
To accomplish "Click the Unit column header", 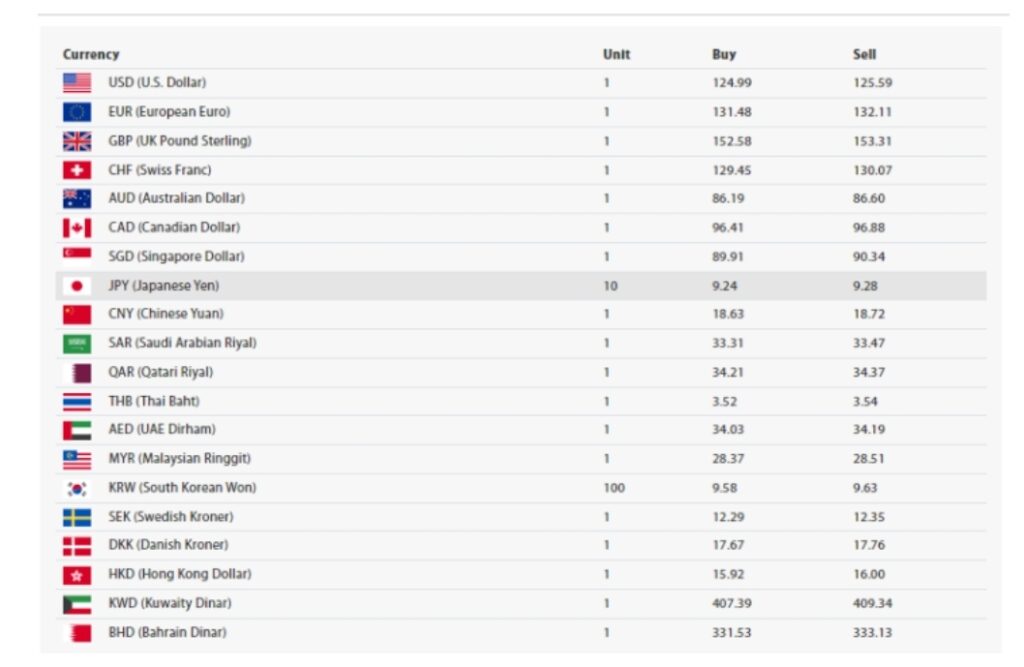I will coord(616,54).
